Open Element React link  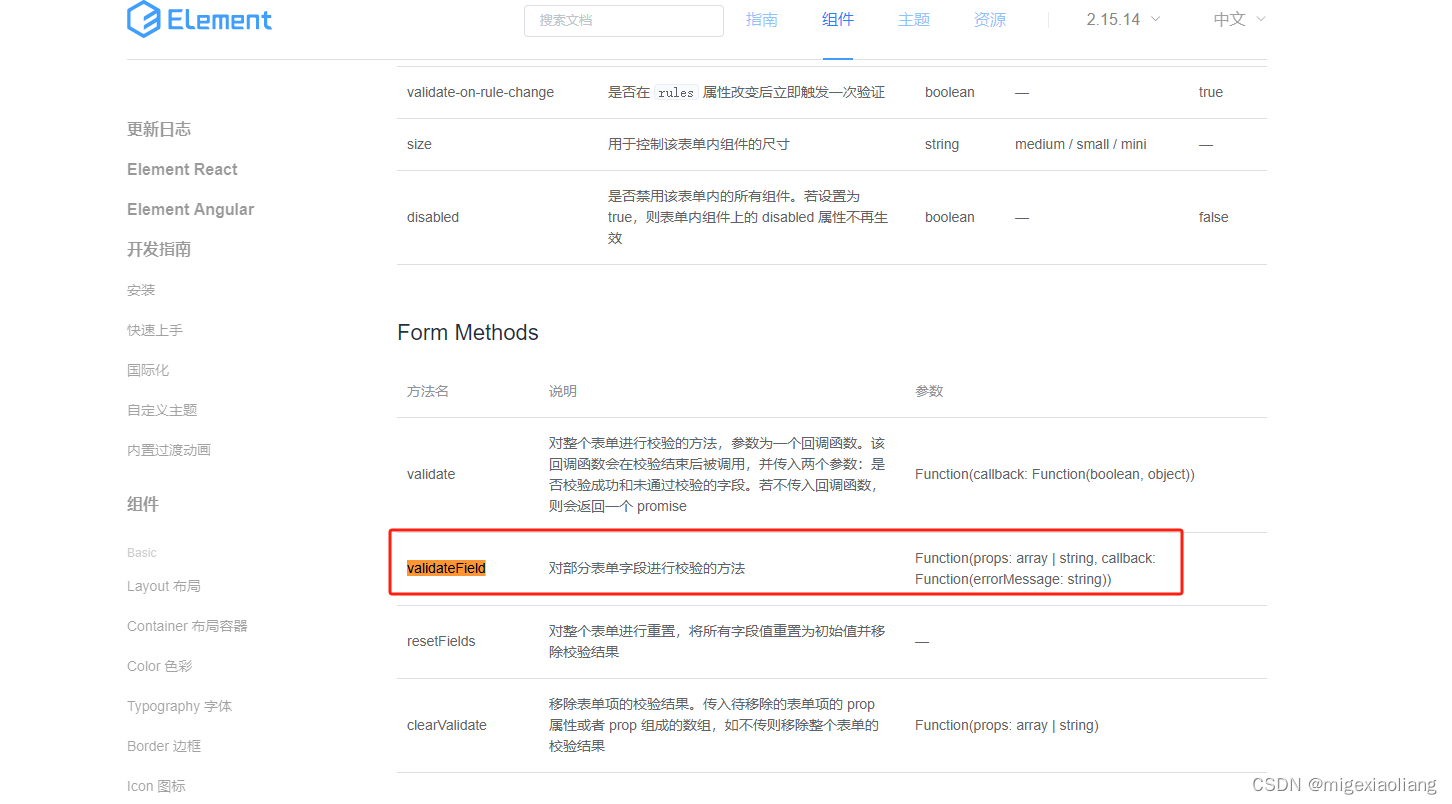[182, 169]
